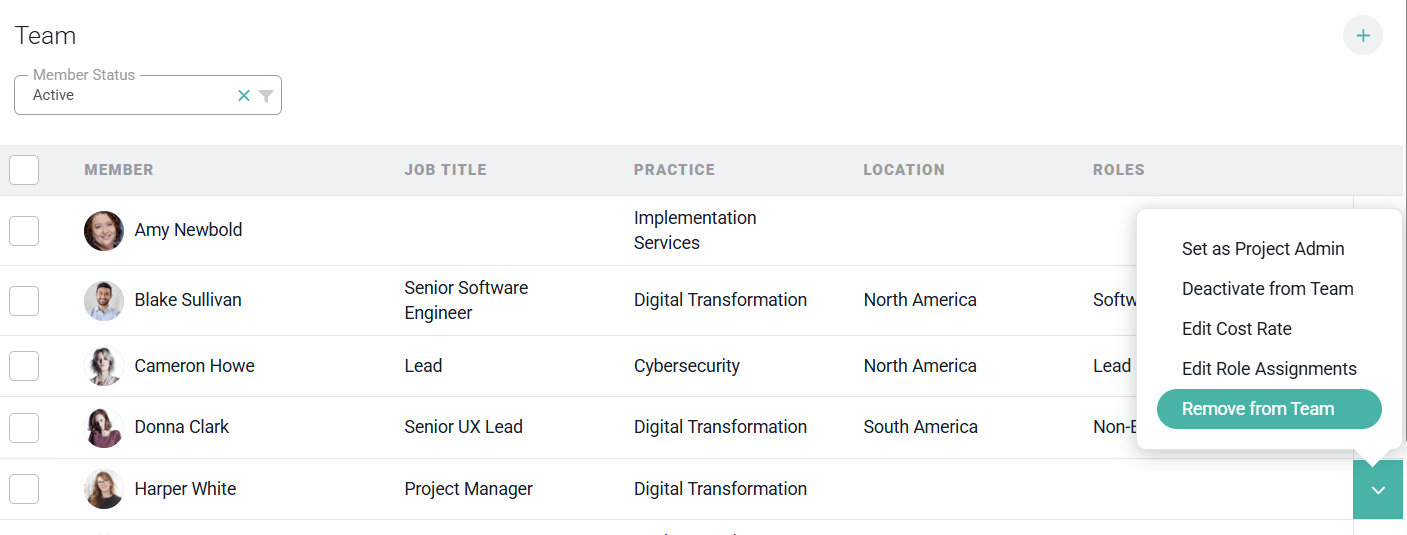The height and width of the screenshot is (535, 1407).
Task: Click Amy Newbold's avatar photo
Action: point(104,230)
